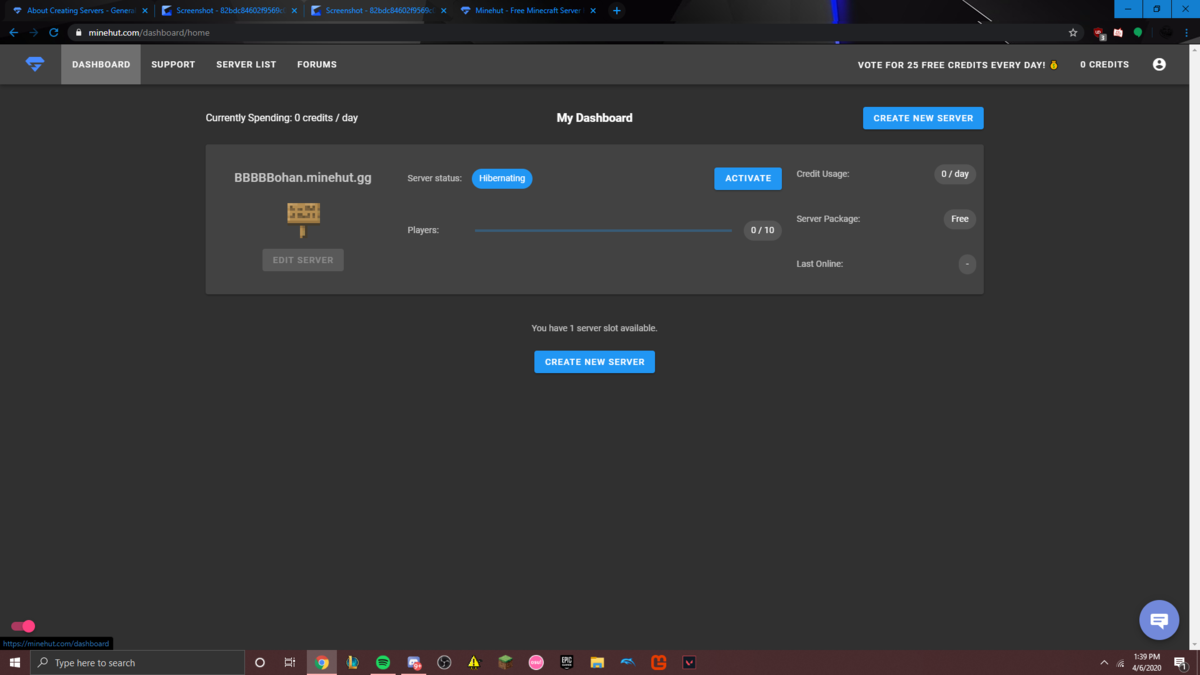Switch to About Creating Servers tab
This screenshot has width=1200, height=675.
80,11
